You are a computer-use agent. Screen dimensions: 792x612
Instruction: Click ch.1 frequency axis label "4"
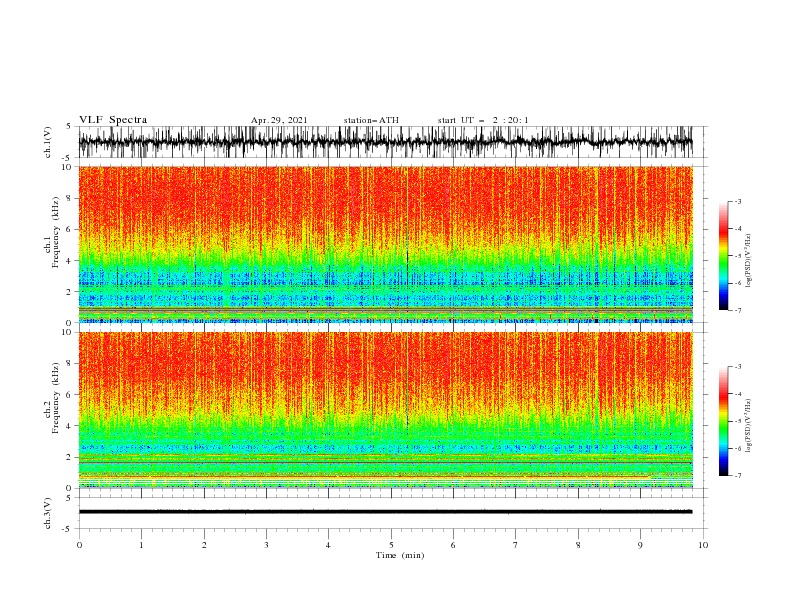tap(69, 261)
